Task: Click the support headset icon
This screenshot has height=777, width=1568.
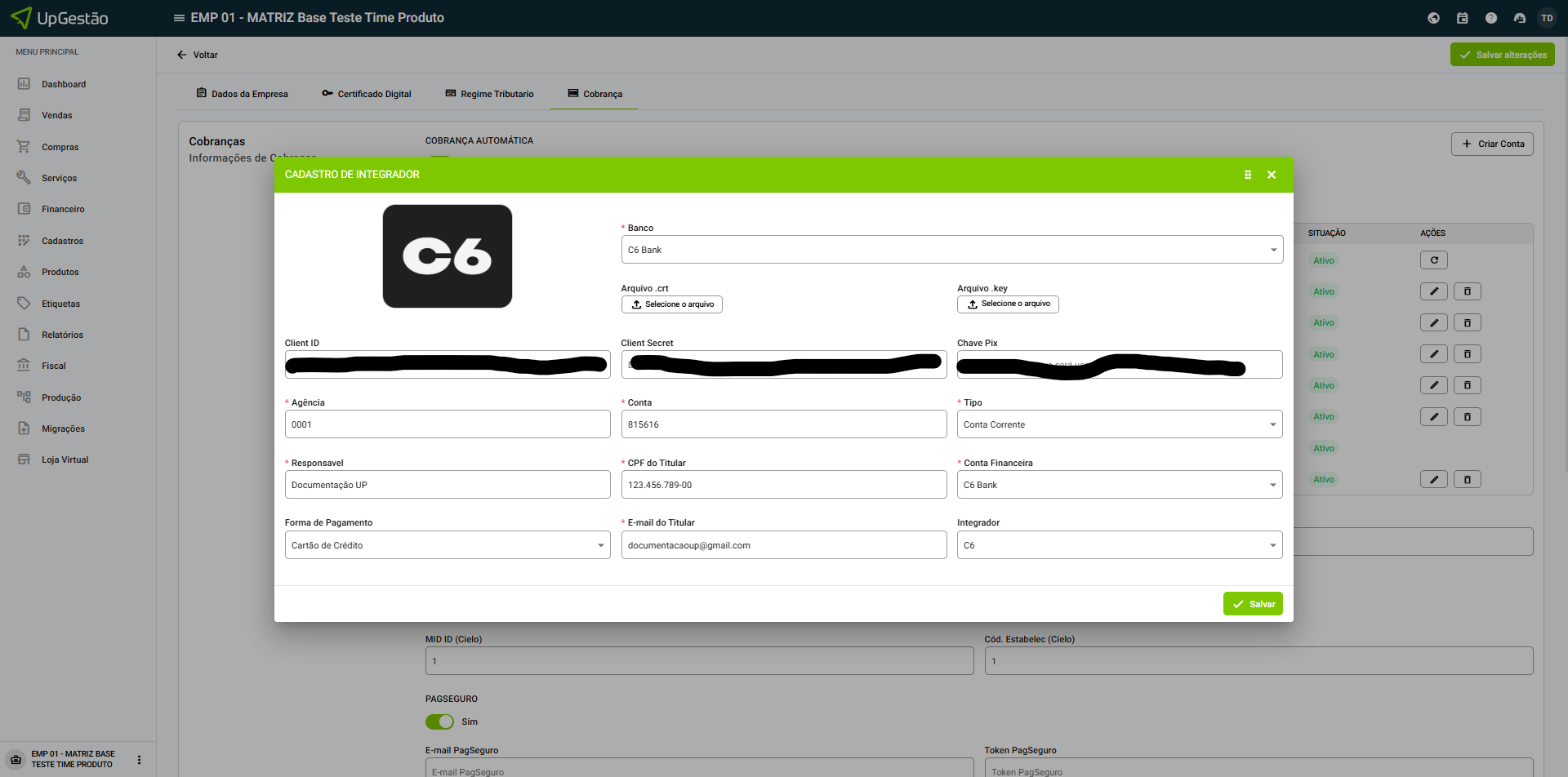Action: pos(1519,18)
